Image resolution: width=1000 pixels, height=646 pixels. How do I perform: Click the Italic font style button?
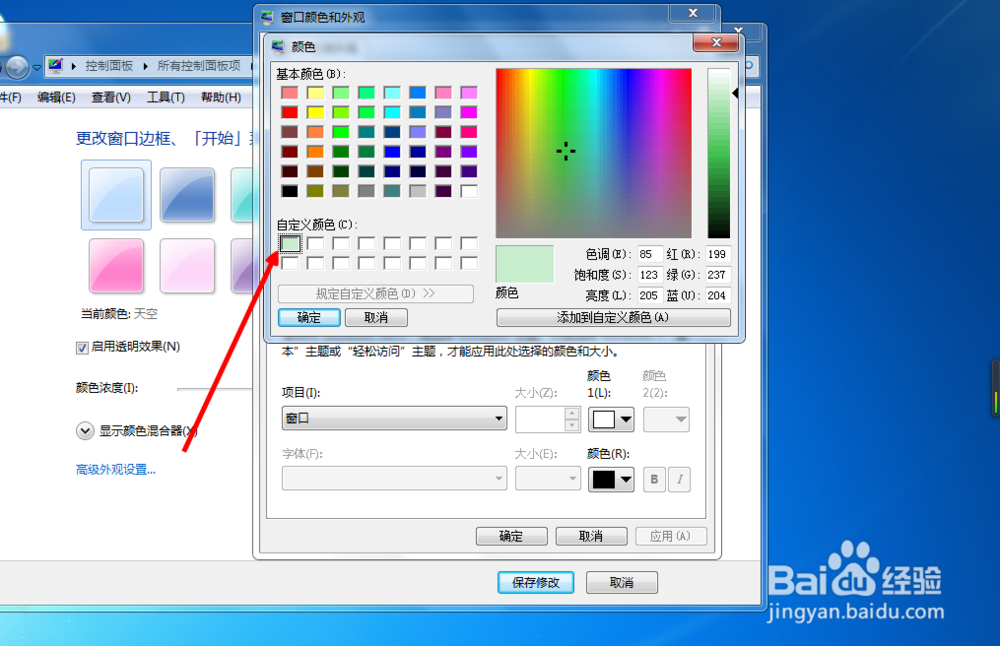tap(679, 480)
